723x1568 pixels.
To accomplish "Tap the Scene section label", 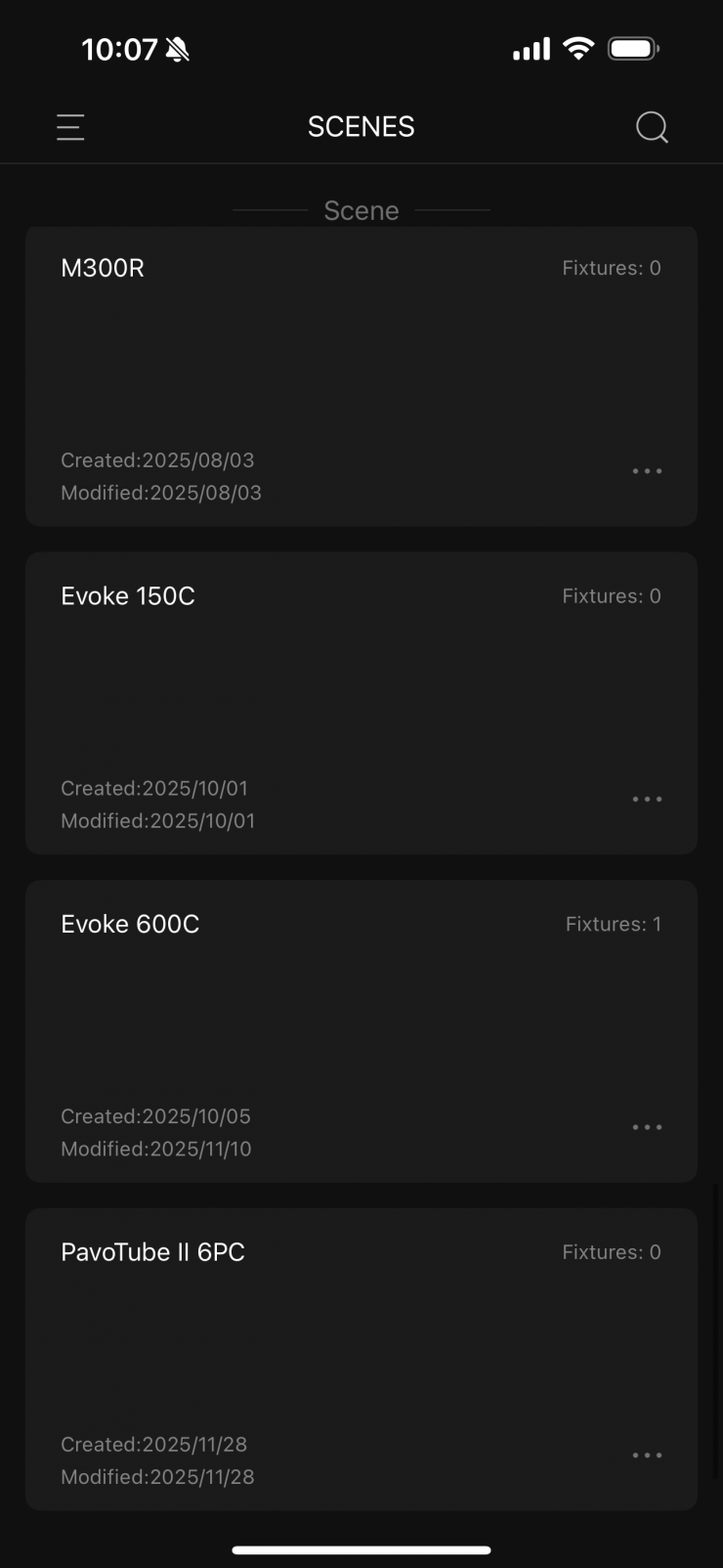I will click(361, 210).
